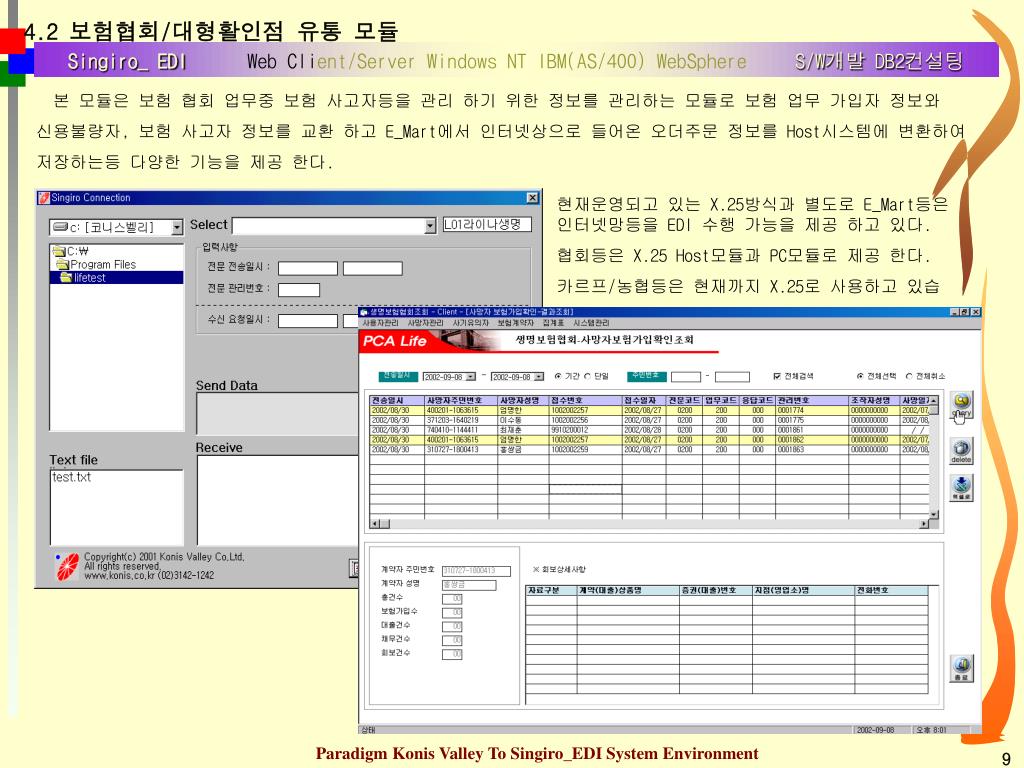
Task: Click the client window title bar icon
Action: coord(364,312)
